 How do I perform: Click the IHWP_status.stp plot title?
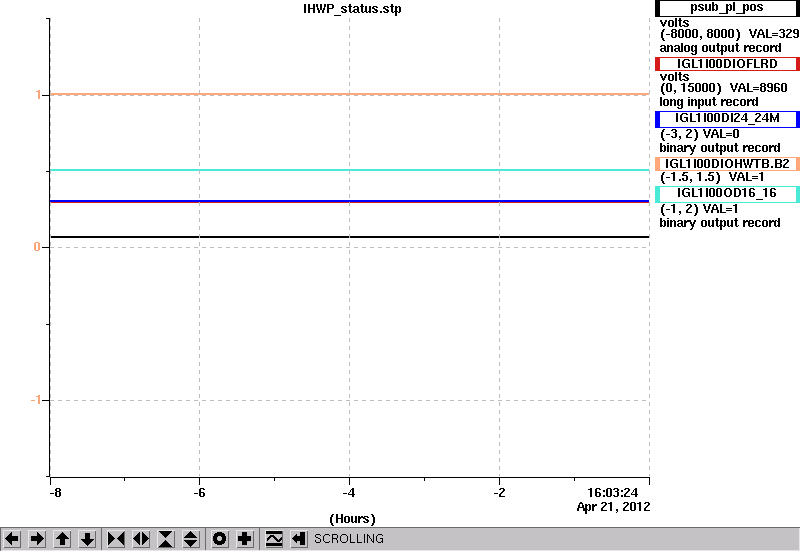(352, 9)
